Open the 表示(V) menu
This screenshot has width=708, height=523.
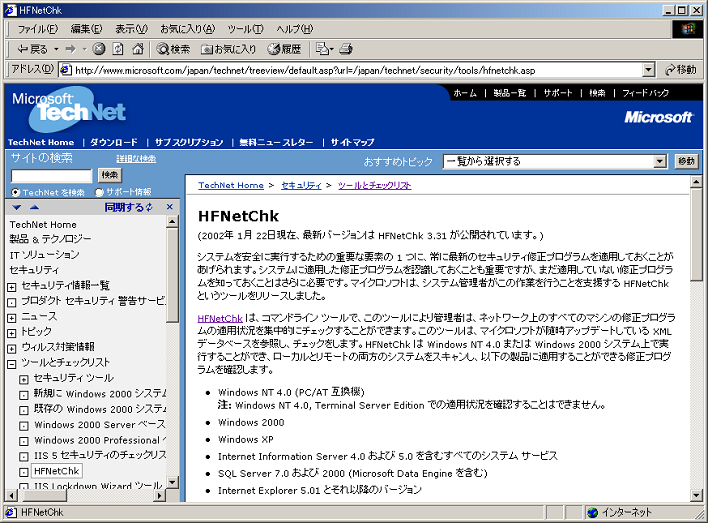pos(131,29)
